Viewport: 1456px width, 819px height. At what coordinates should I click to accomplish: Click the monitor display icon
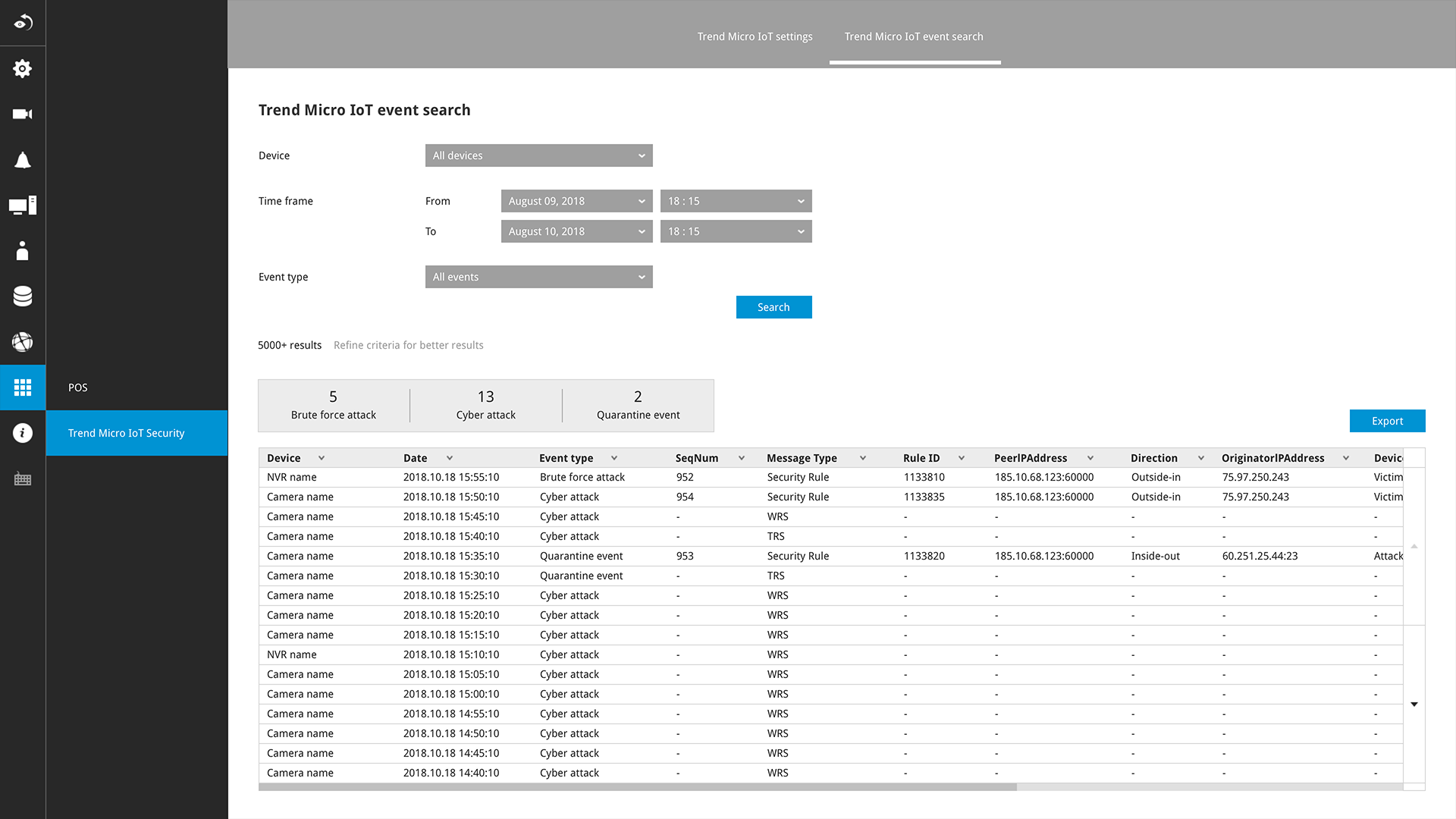[x=23, y=206]
